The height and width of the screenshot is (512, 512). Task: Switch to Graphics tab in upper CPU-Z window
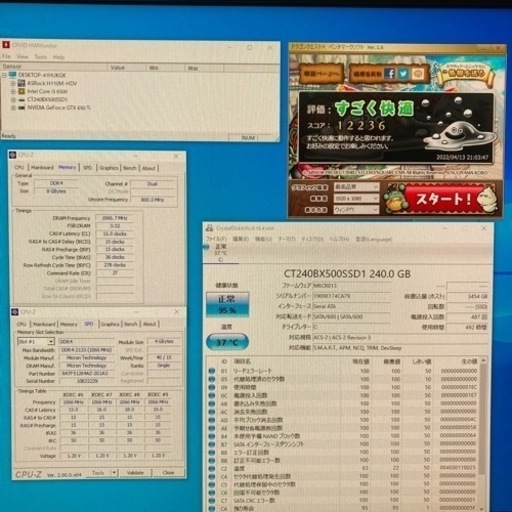tap(109, 168)
